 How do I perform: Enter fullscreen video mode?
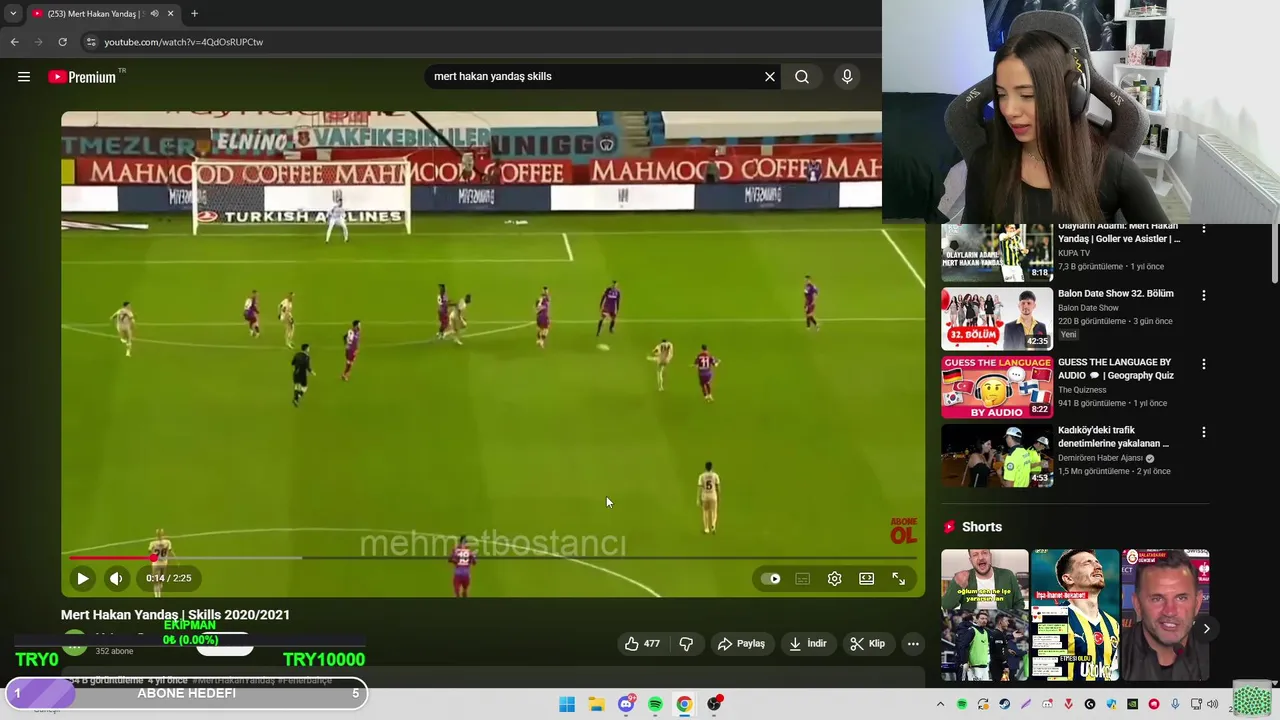899,578
